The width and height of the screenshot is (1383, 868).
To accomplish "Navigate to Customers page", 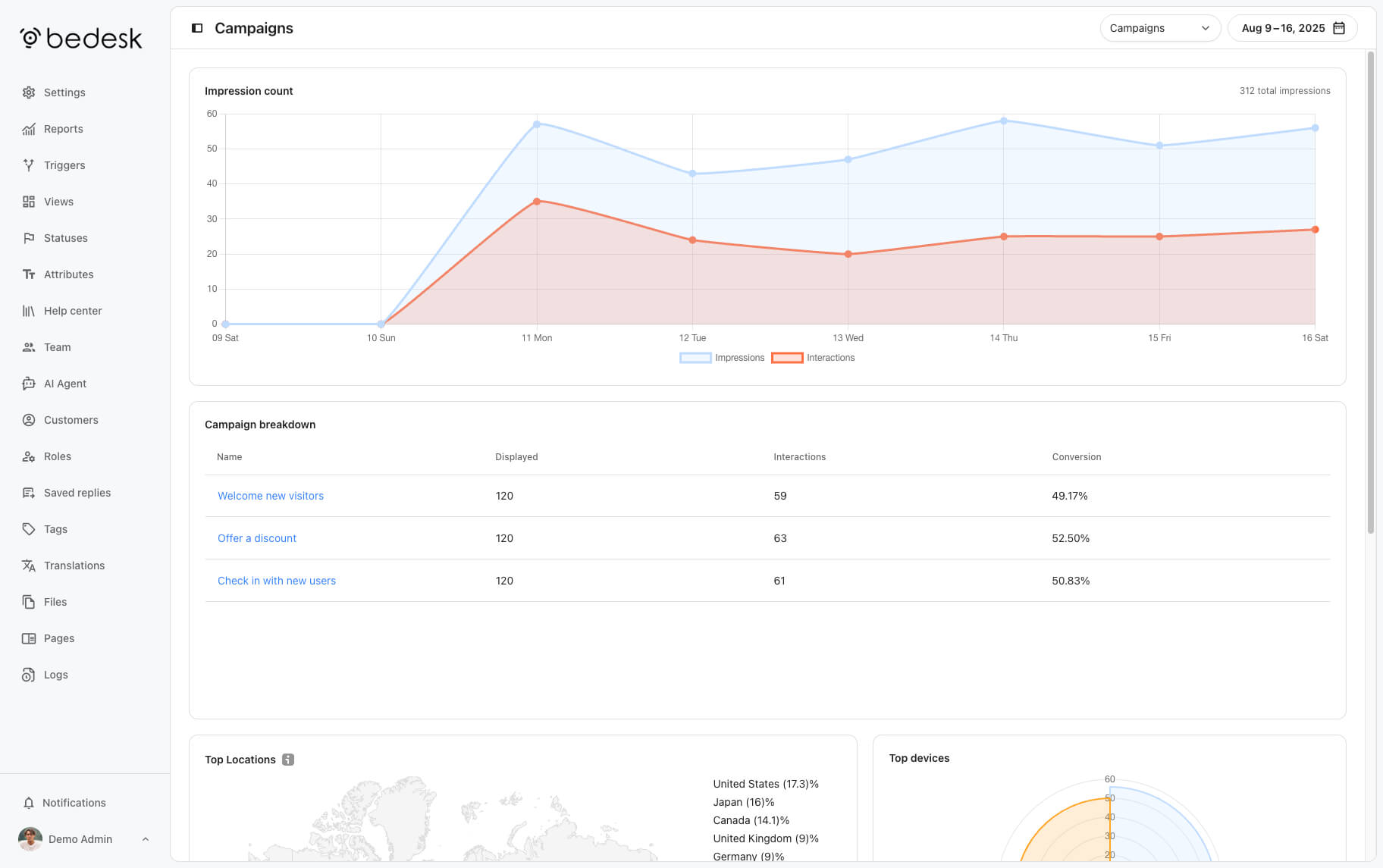I will (71, 420).
